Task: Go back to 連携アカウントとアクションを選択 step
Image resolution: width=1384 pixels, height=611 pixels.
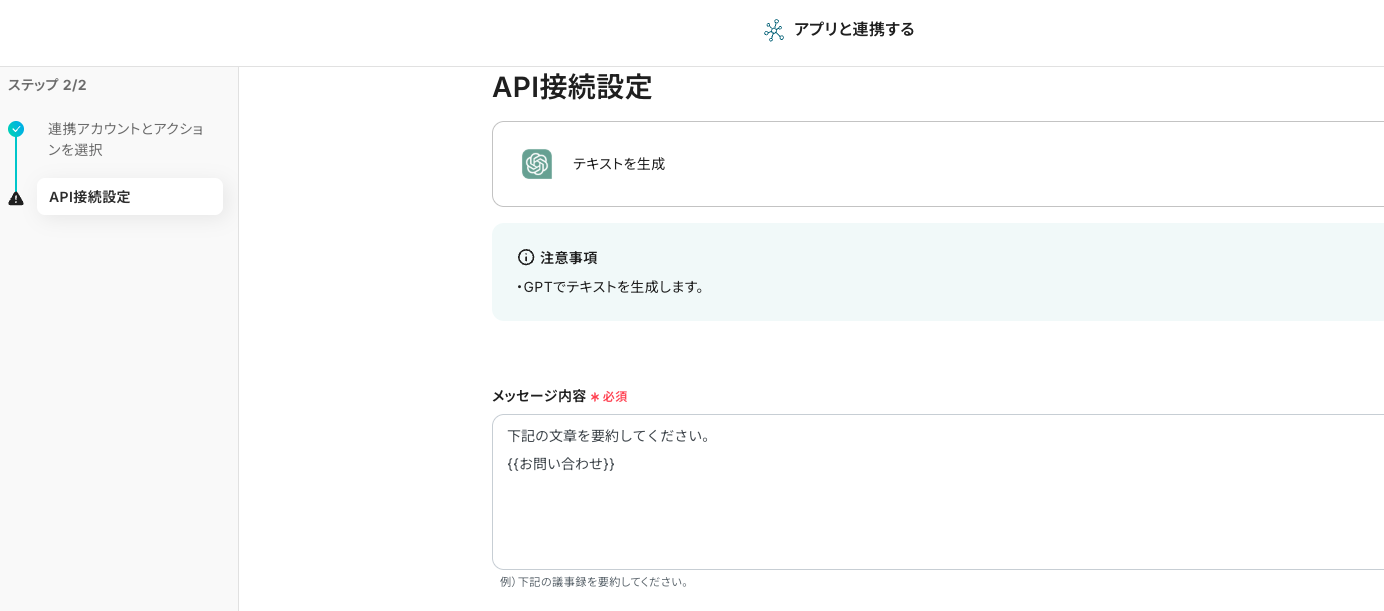Action: pos(125,139)
